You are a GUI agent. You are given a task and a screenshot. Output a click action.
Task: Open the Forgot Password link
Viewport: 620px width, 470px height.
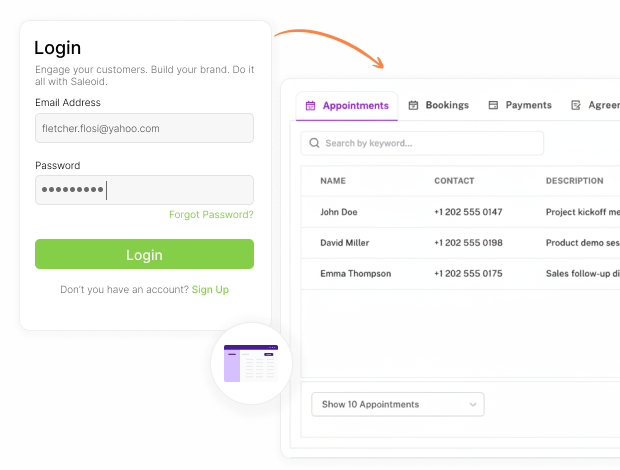pyautogui.click(x=211, y=215)
